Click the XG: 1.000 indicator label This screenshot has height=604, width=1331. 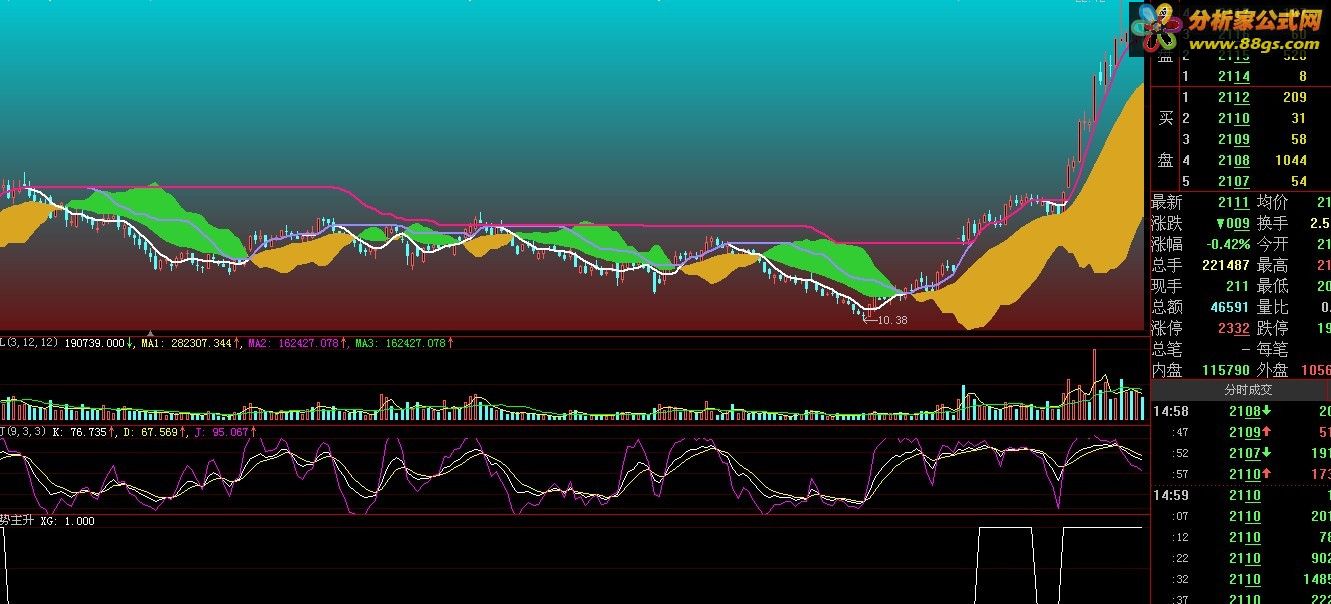point(67,521)
